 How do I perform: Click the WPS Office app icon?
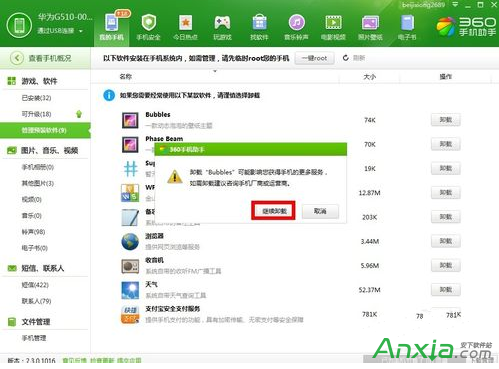tap(130, 193)
